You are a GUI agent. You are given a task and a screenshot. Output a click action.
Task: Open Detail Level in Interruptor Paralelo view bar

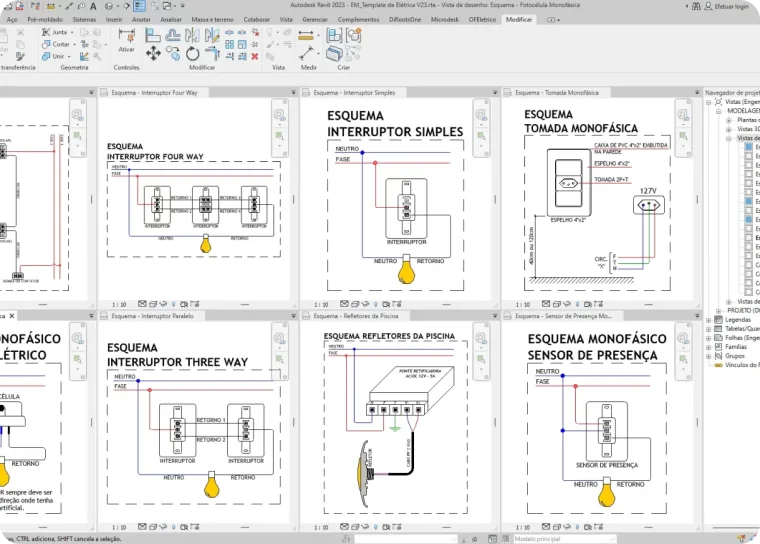(x=142, y=527)
